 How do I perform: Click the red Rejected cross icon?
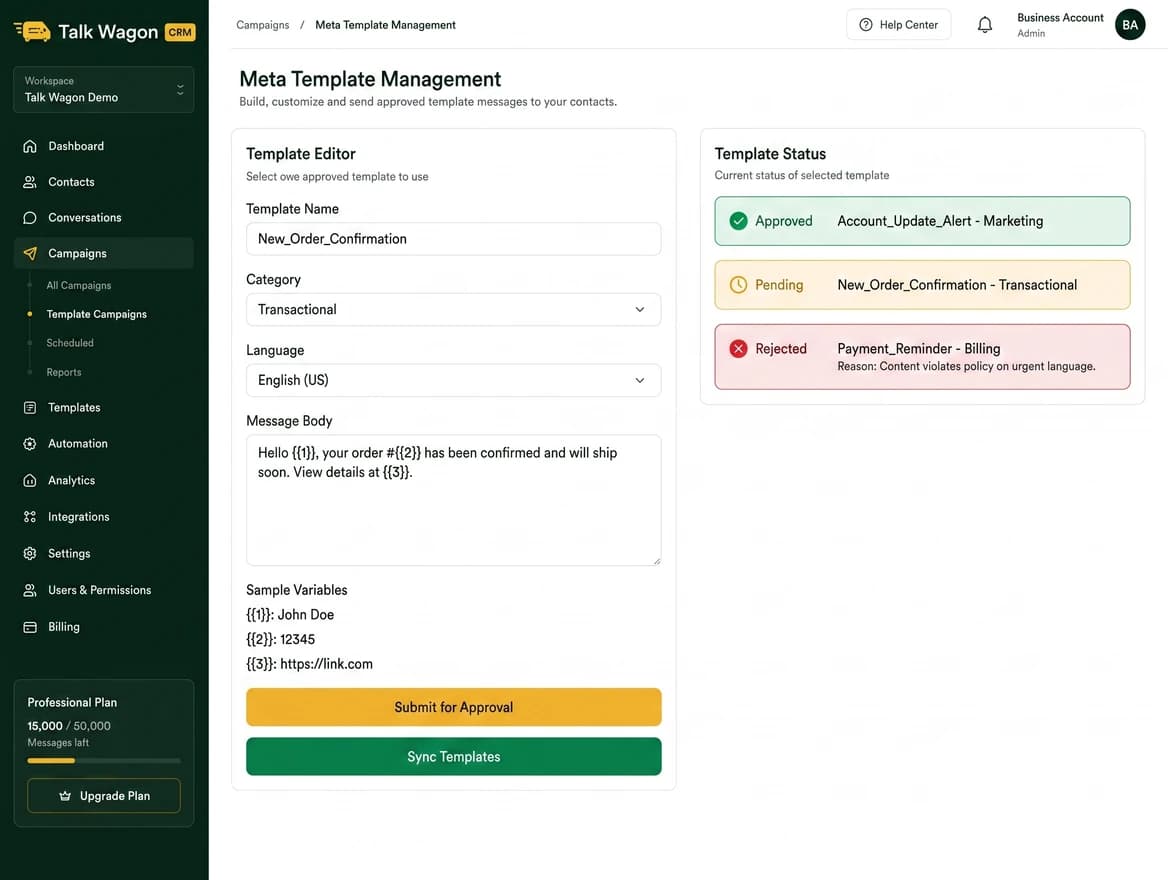pos(738,349)
